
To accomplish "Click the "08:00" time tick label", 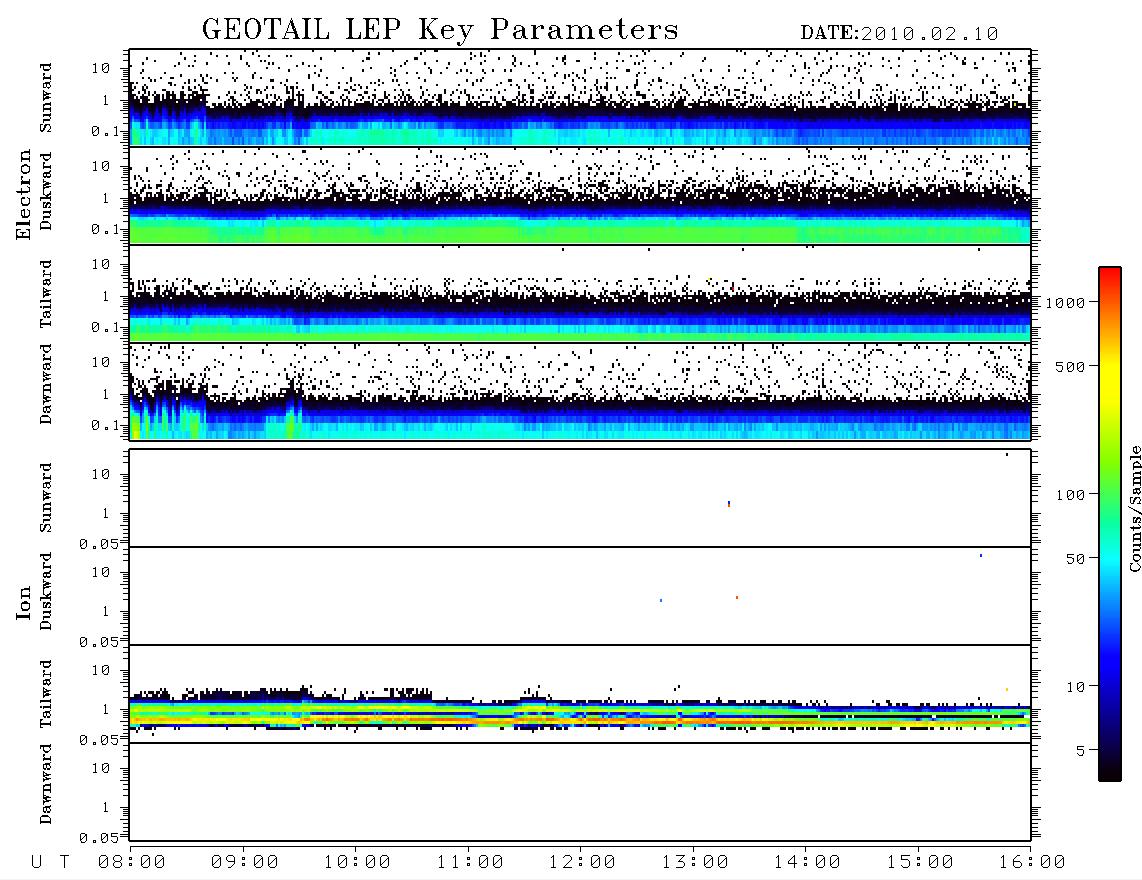I will click(132, 863).
